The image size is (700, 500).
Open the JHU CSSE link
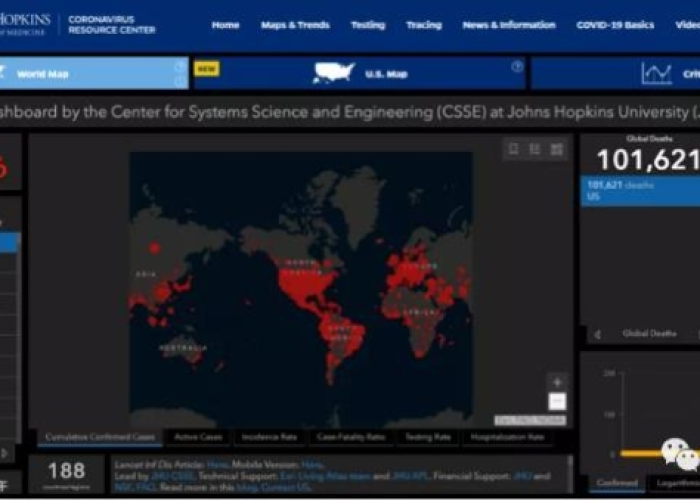pyautogui.click(x=173, y=476)
